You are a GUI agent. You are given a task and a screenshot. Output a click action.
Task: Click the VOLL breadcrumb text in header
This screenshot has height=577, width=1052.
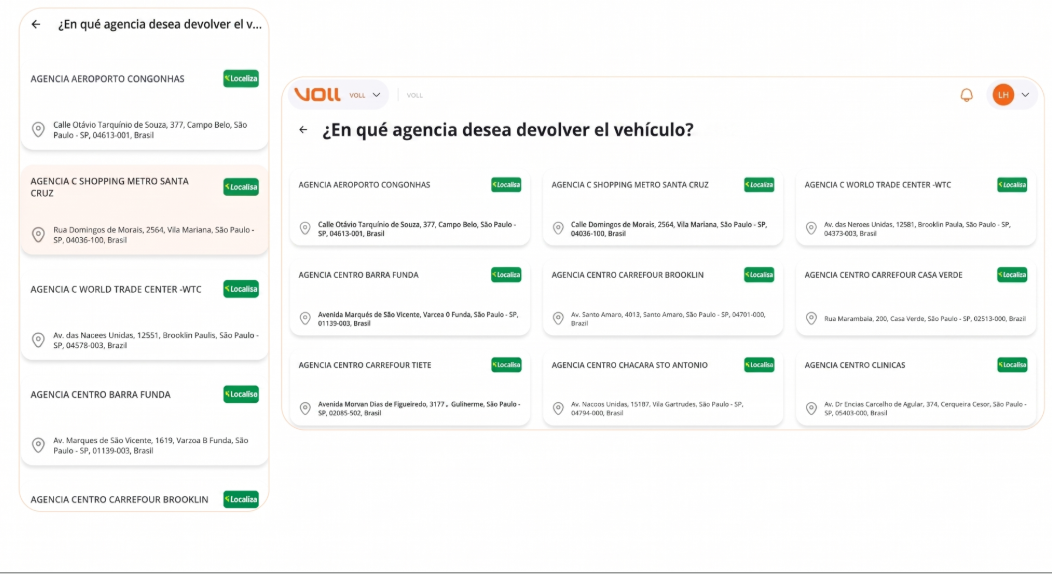tap(415, 95)
